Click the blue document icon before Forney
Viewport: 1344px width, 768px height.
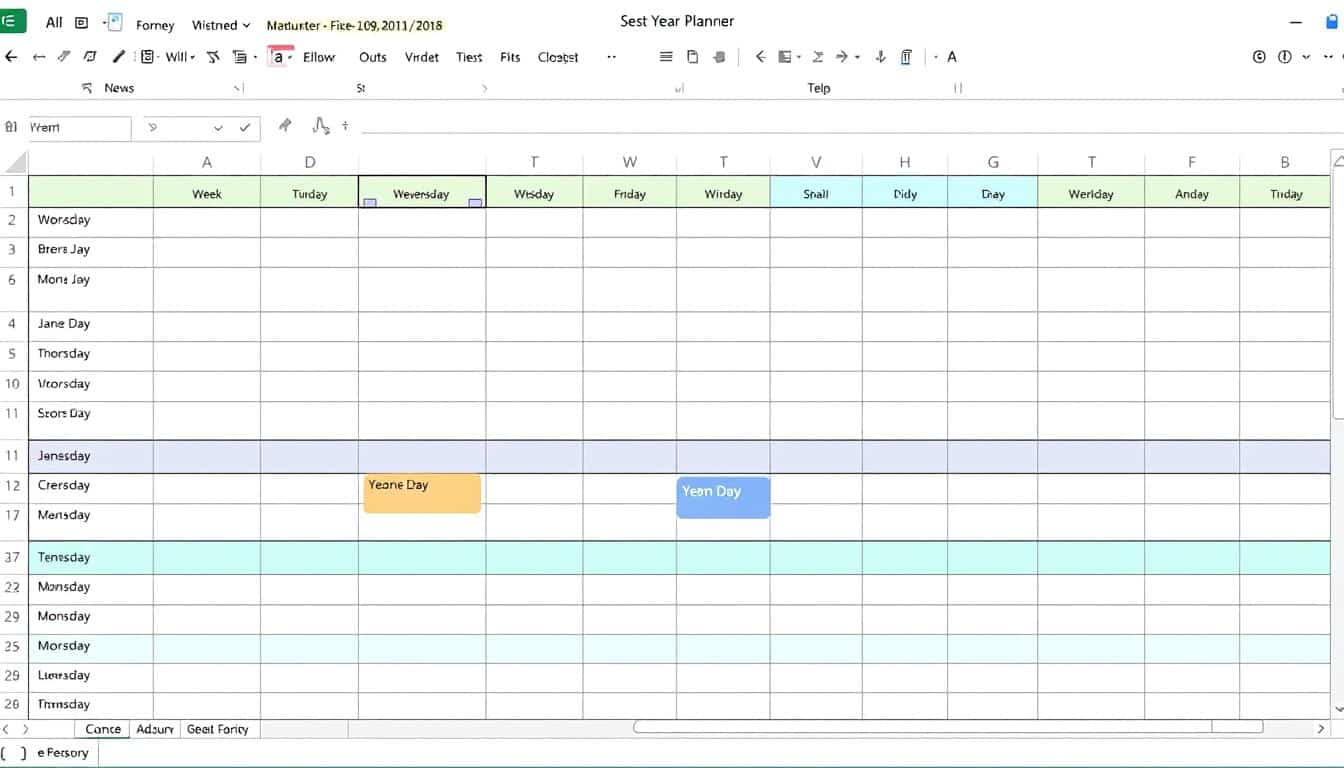tap(114, 23)
